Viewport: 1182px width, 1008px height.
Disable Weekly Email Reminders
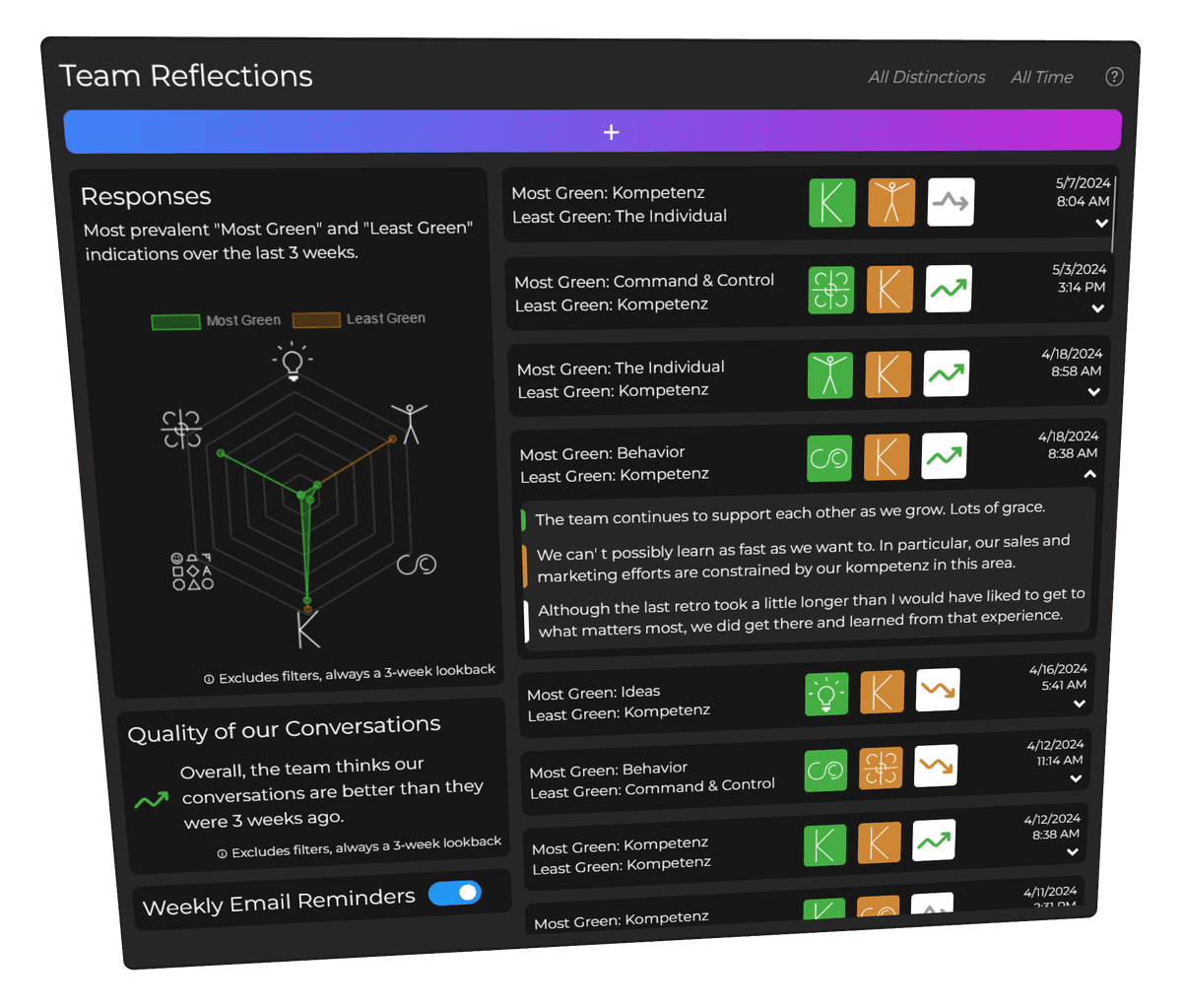click(x=454, y=893)
